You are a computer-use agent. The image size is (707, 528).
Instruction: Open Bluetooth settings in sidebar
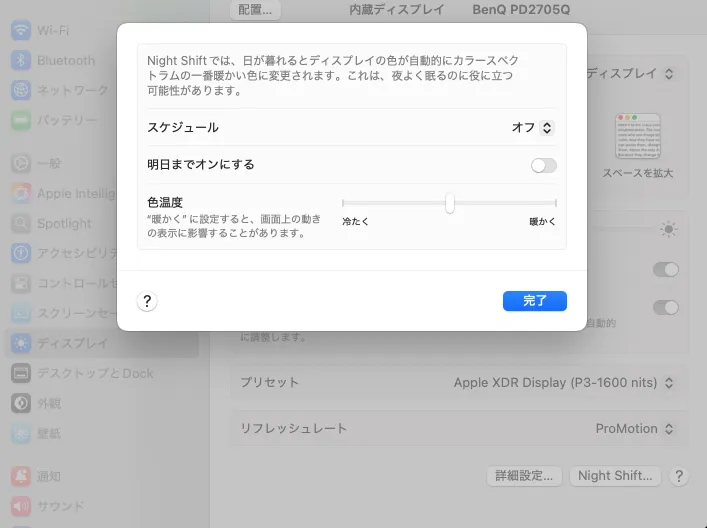(102, 60)
